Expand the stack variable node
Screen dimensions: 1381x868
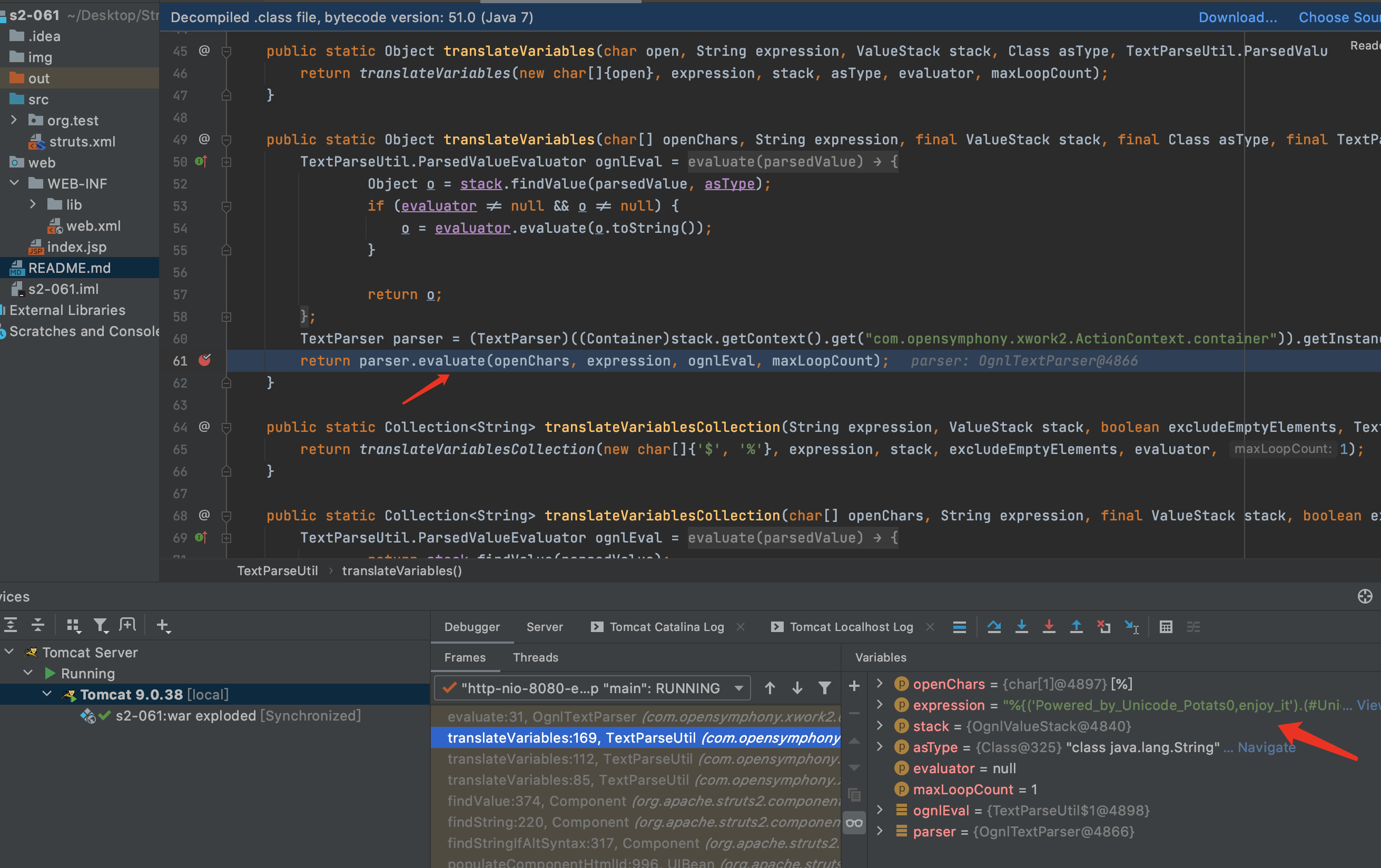[880, 726]
